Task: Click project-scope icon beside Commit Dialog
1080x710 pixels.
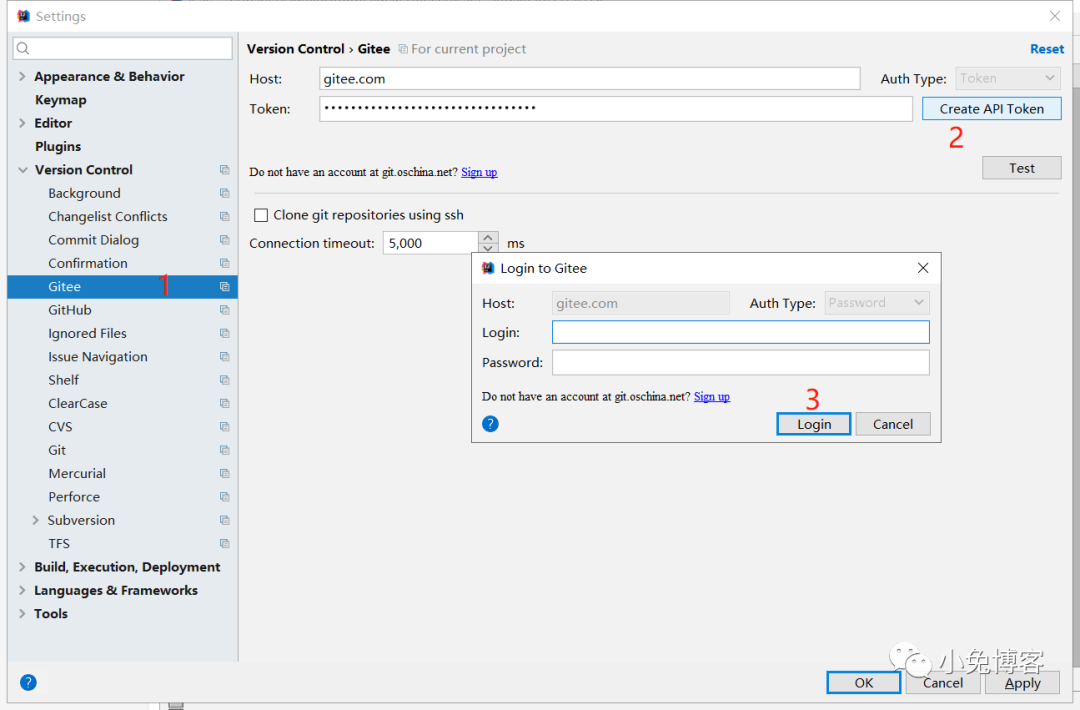Action: click(x=225, y=240)
